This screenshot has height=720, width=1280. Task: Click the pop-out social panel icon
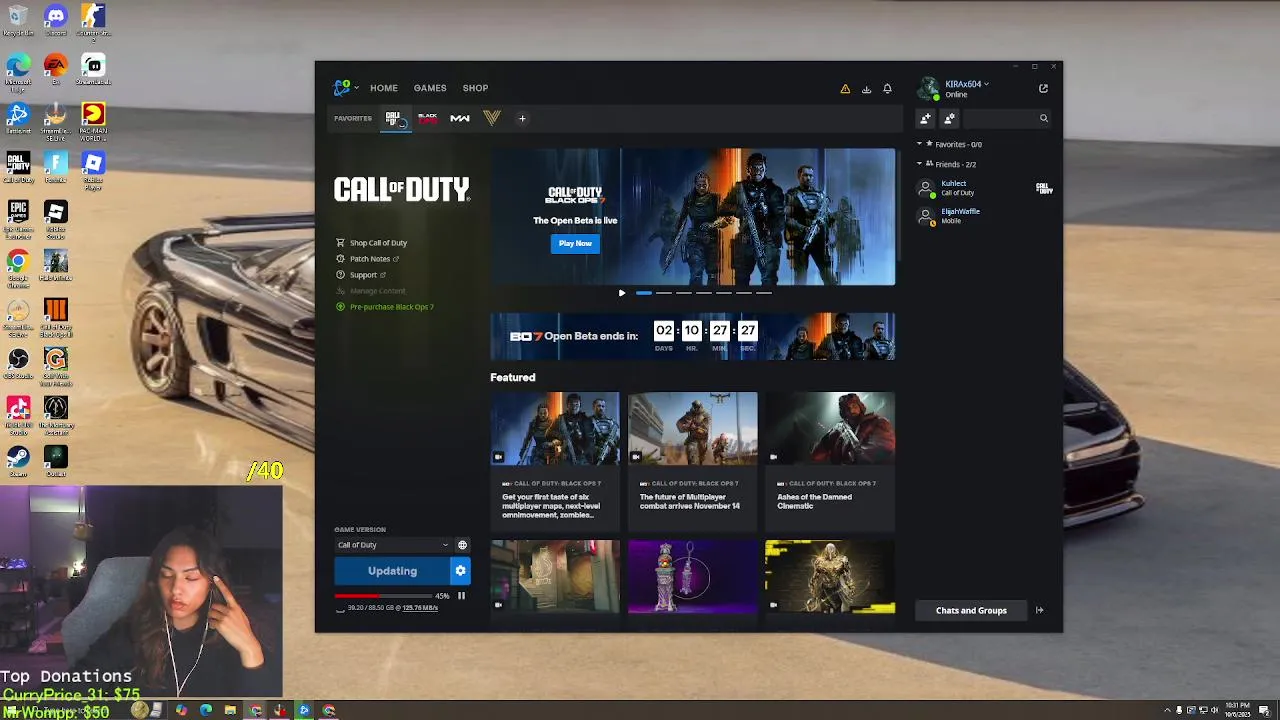(1043, 88)
